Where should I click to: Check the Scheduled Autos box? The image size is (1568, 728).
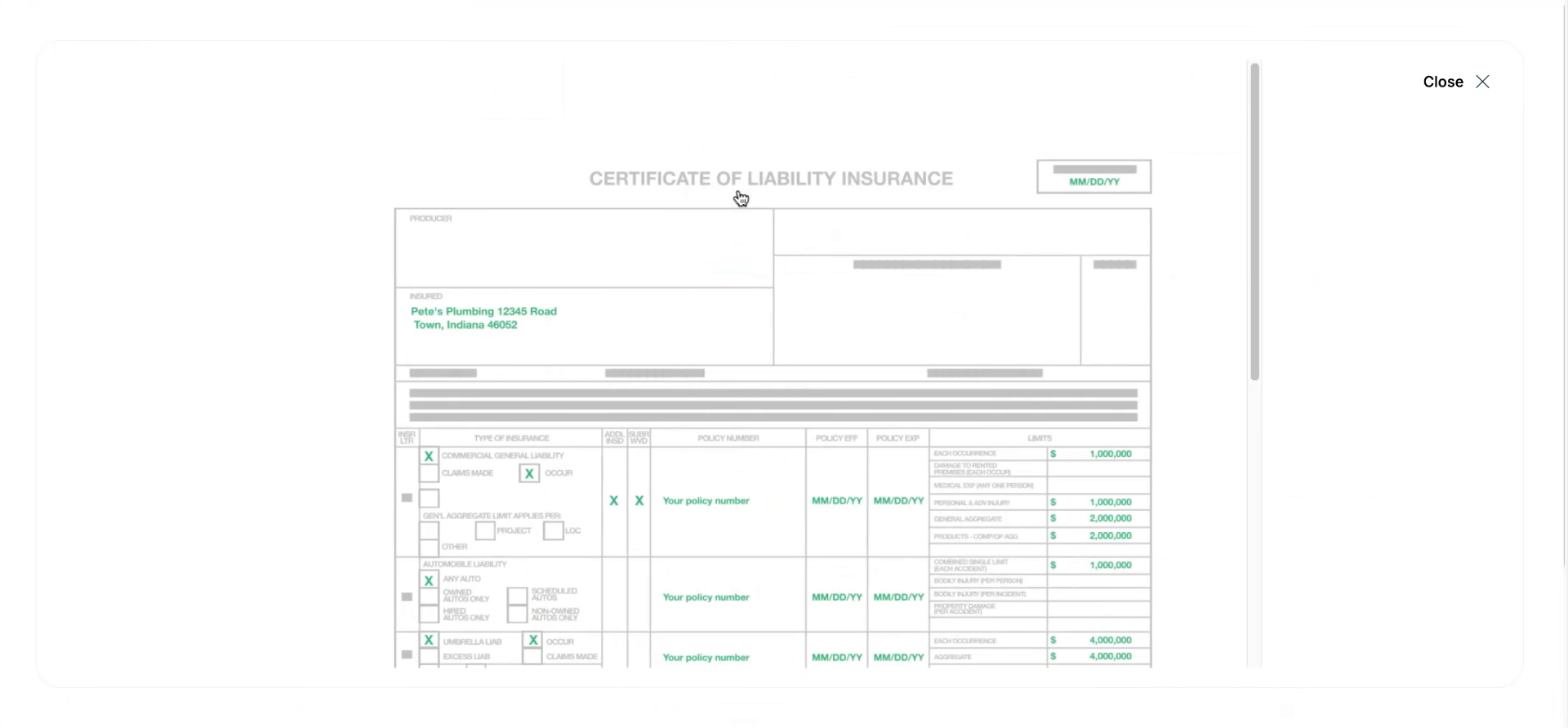517,595
